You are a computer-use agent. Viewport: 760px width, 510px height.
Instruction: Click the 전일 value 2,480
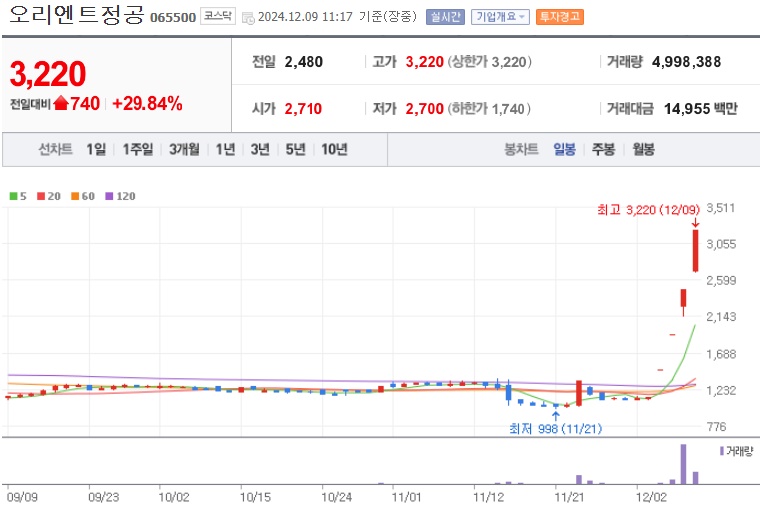point(304,62)
